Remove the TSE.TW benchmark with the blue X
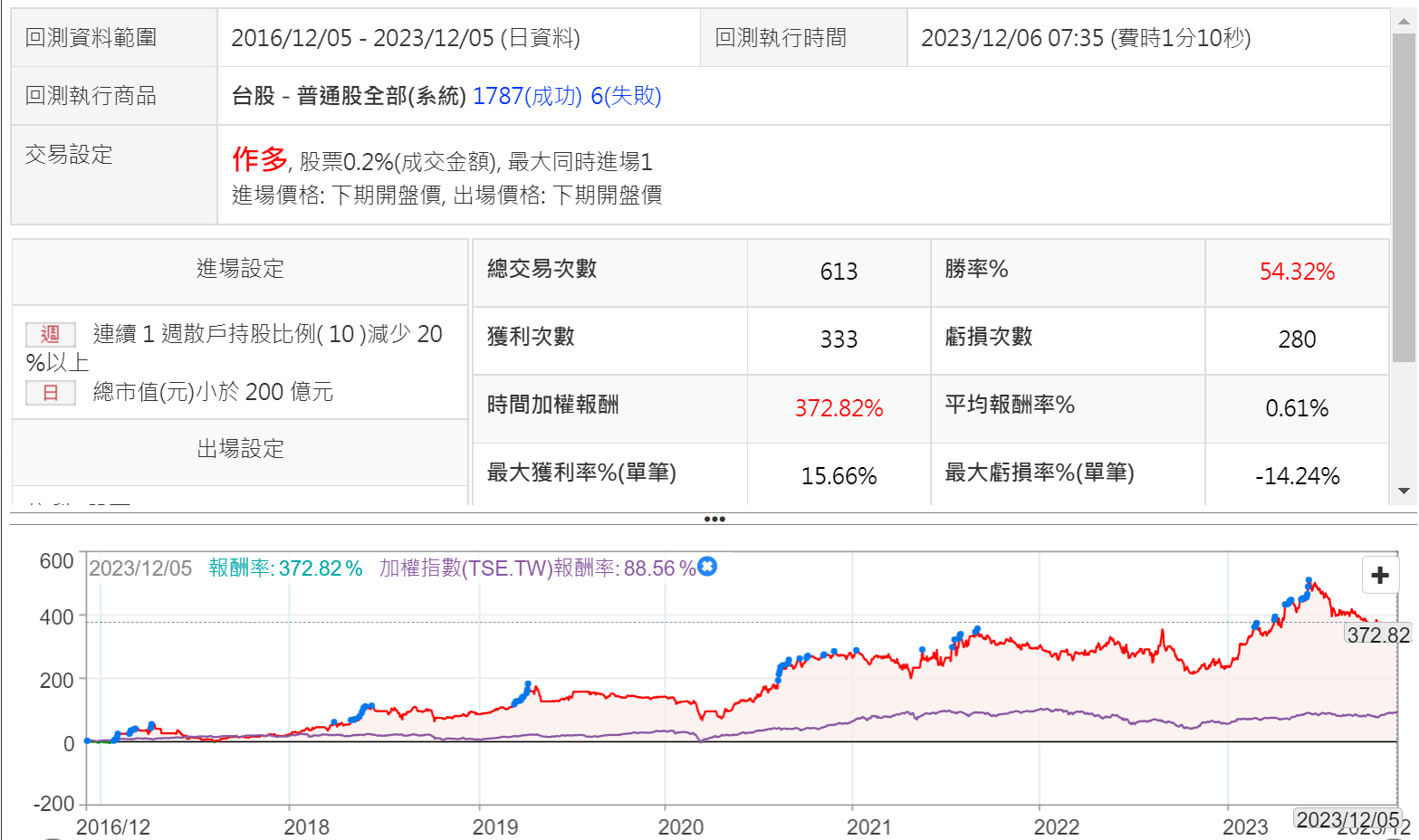The image size is (1419, 840). click(x=707, y=567)
